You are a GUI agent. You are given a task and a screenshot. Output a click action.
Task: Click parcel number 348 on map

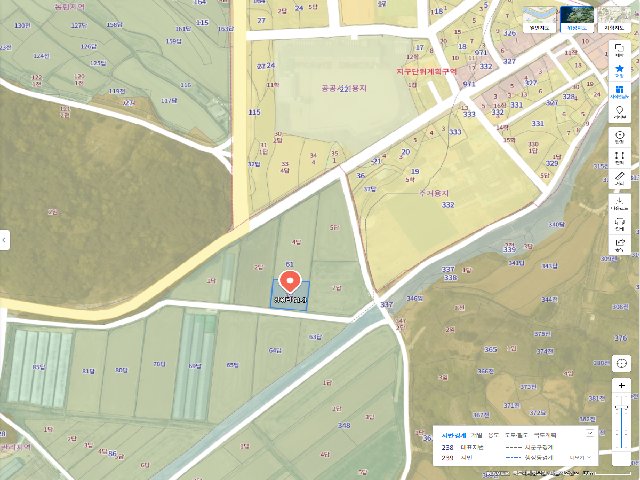[x=344, y=425]
